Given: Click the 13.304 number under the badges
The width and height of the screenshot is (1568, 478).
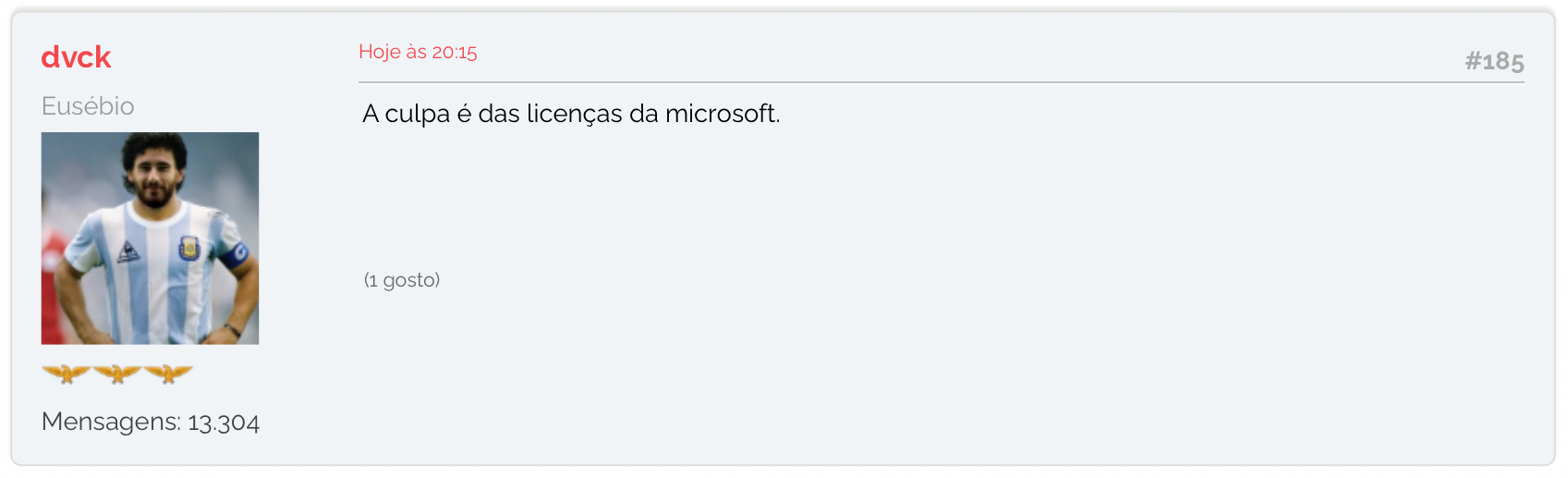Looking at the screenshot, I should tap(224, 423).
